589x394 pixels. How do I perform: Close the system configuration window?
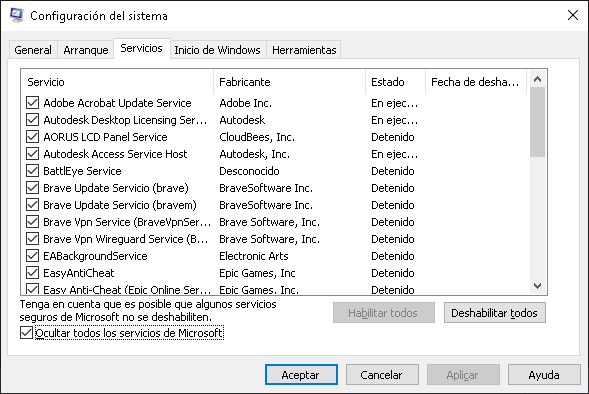coord(572,15)
